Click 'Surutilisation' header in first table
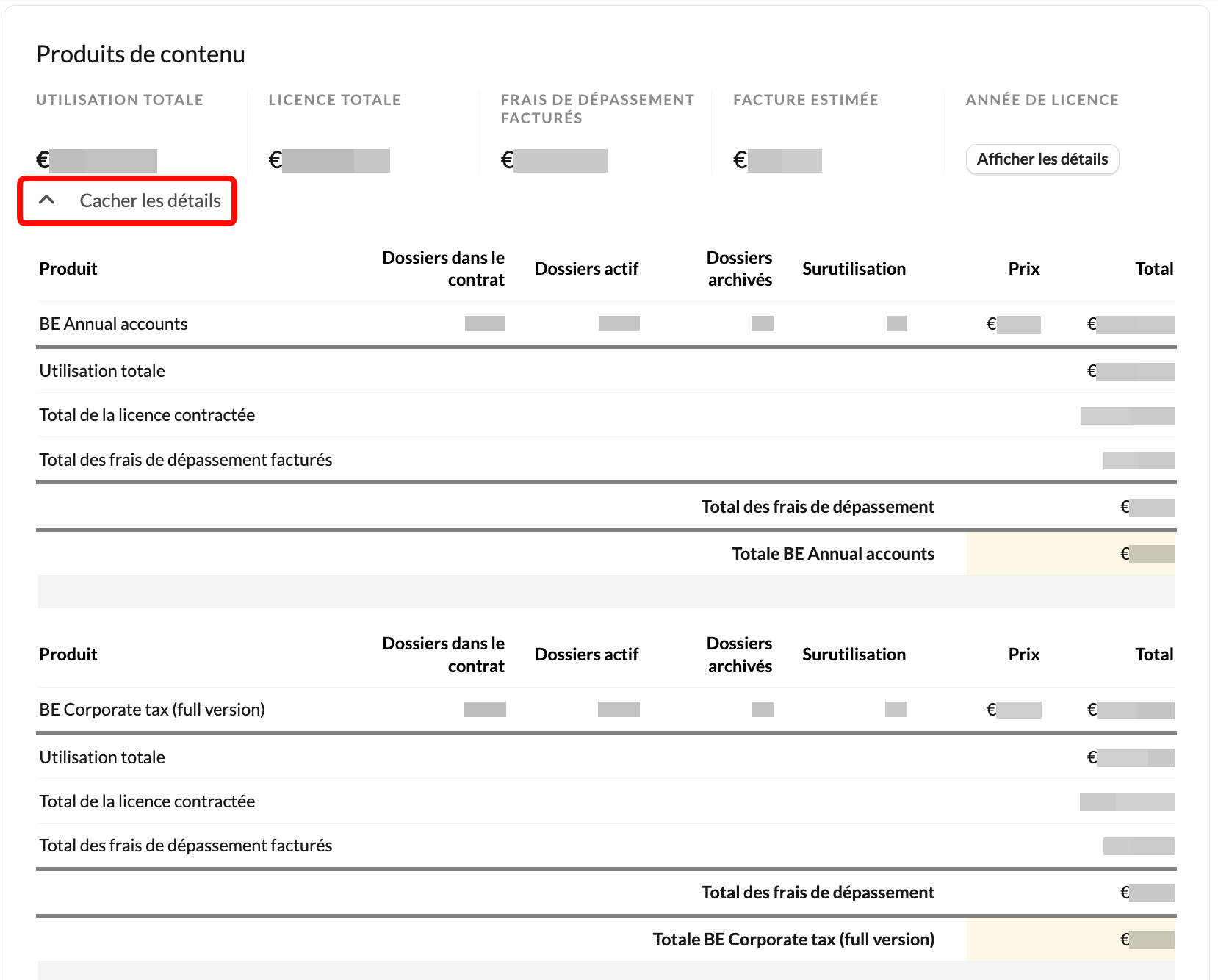 click(854, 269)
